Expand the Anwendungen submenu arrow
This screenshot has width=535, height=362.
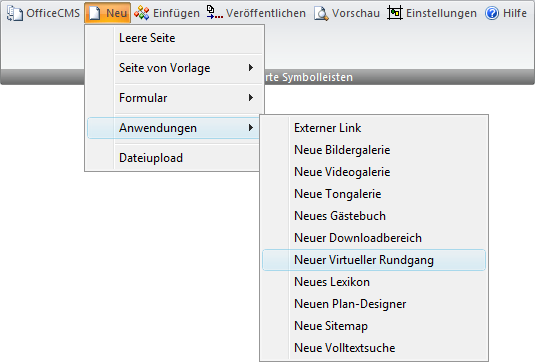[x=251, y=128]
